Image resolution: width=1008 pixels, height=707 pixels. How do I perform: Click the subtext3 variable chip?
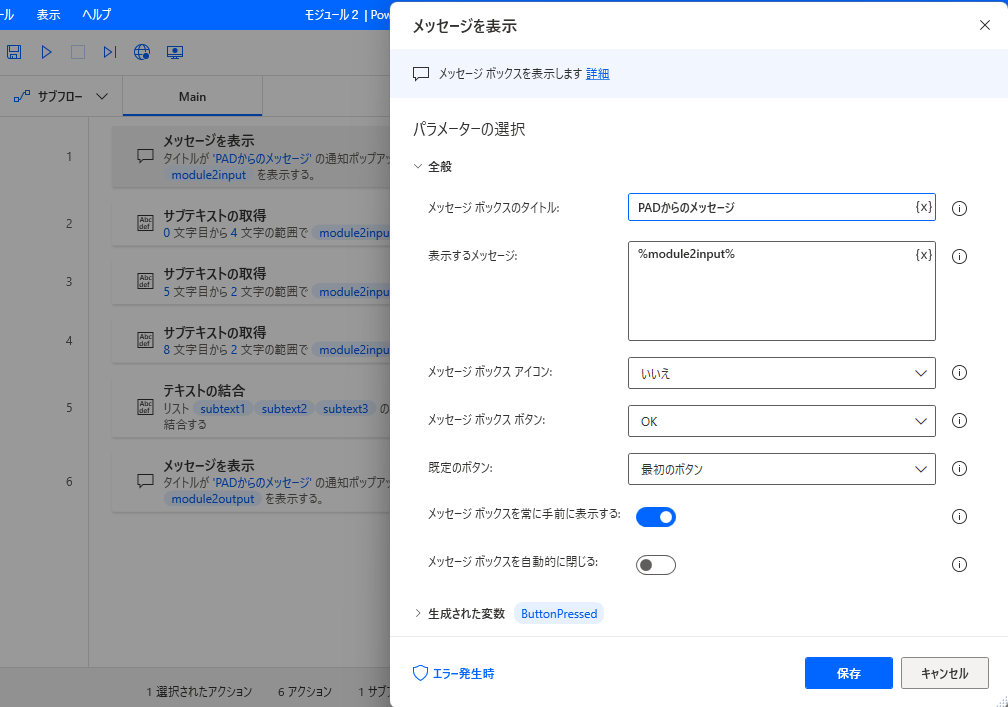pyautogui.click(x=345, y=409)
